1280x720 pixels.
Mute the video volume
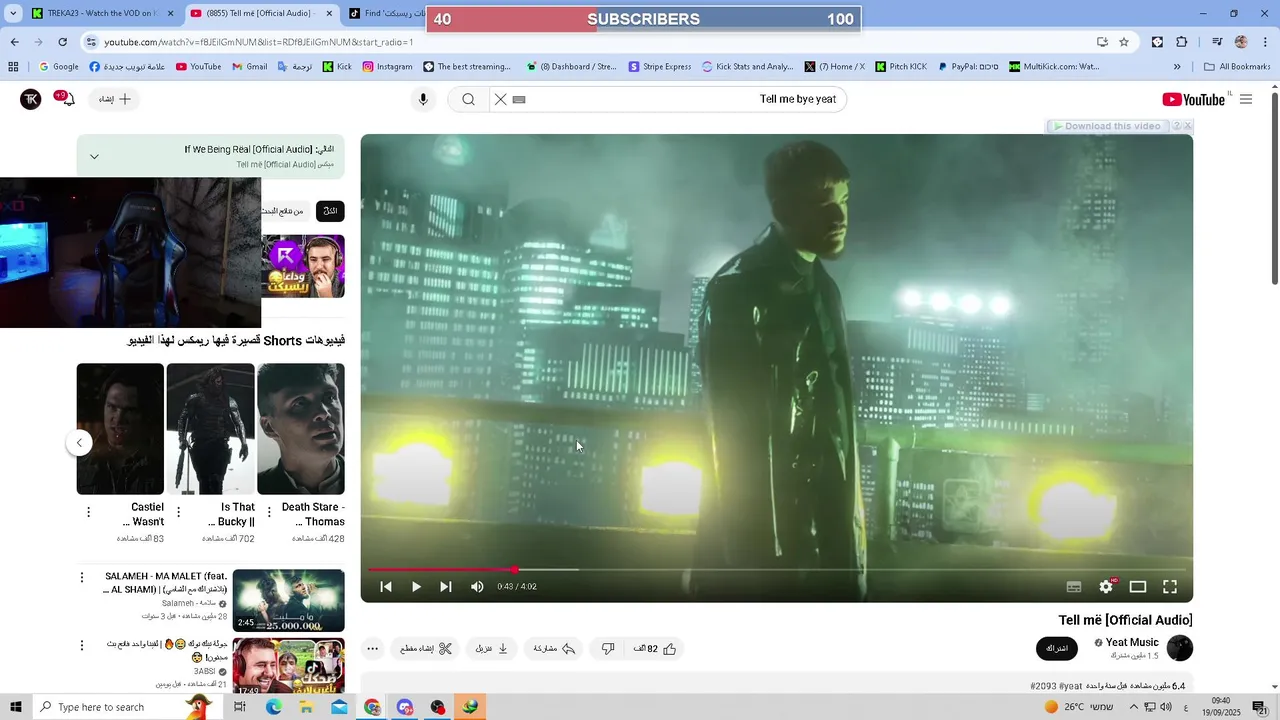477,587
